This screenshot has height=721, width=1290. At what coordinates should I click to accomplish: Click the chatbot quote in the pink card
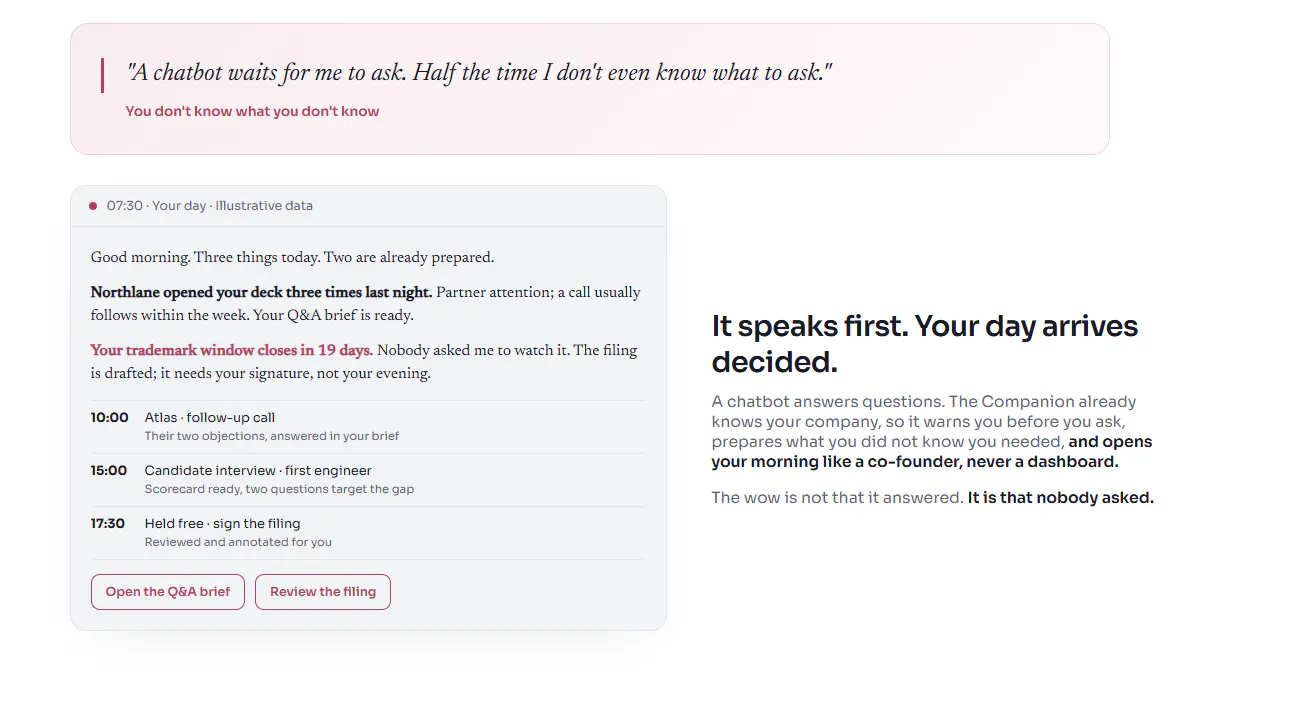point(480,73)
